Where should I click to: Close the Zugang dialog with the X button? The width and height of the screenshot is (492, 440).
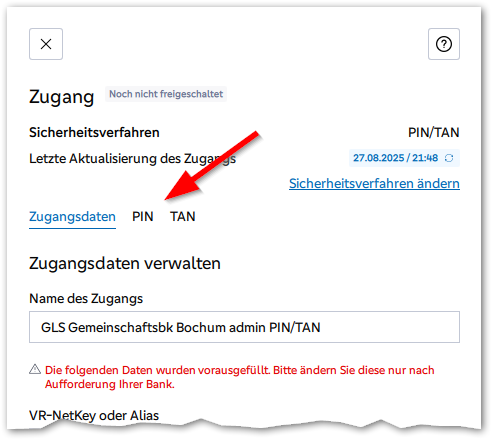click(x=46, y=44)
